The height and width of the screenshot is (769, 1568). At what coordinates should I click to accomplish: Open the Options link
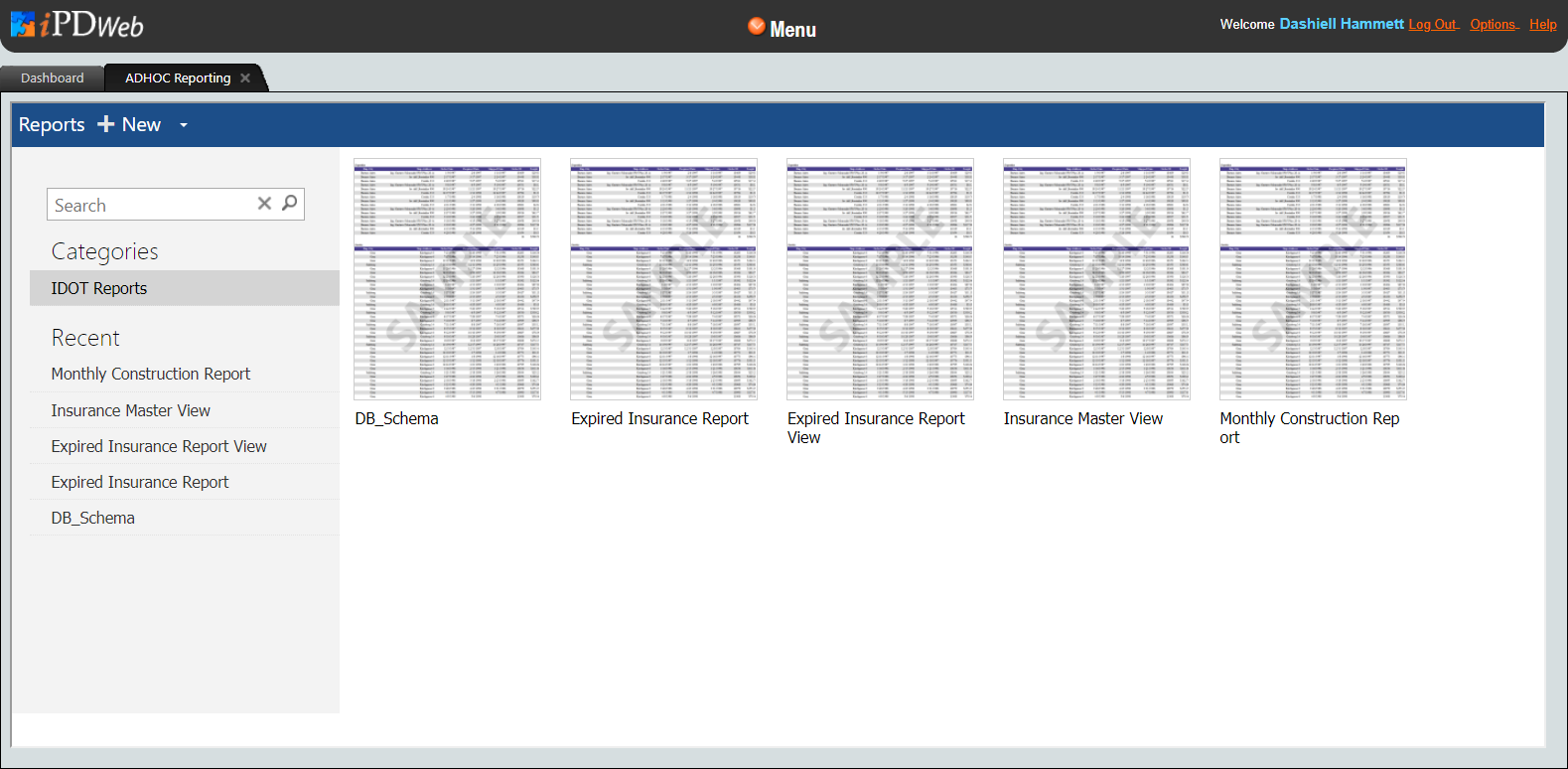coord(1494,25)
